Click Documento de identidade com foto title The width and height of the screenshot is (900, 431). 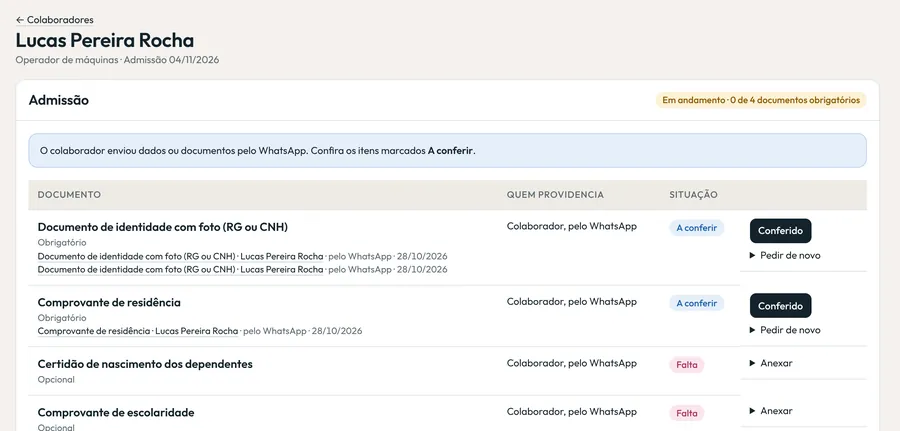(163, 227)
